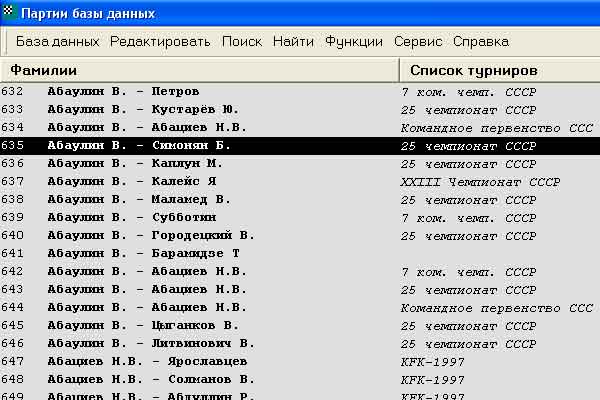Open the Справка menu
Screen dimensions: 600x400
coord(481,41)
